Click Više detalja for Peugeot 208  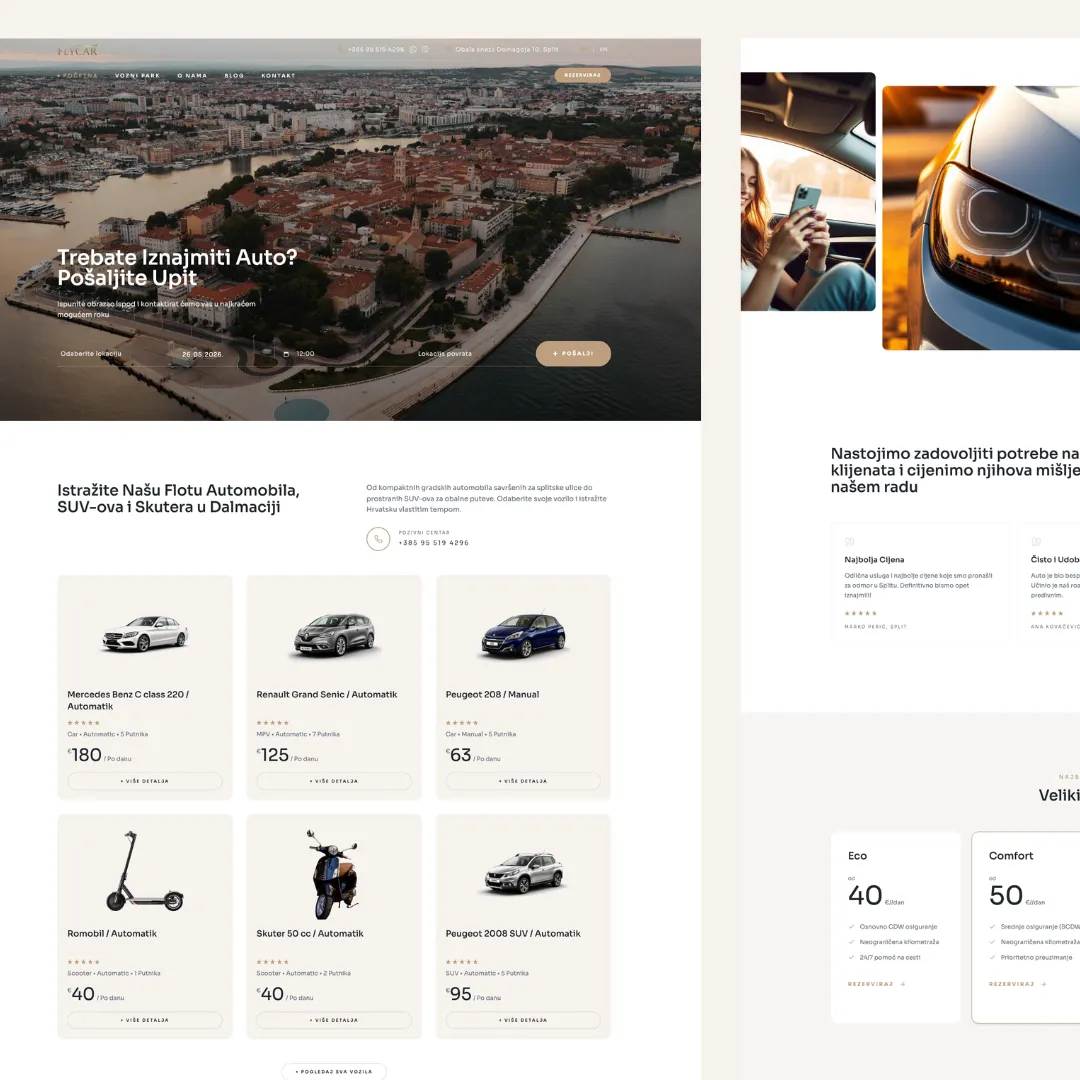point(523,781)
